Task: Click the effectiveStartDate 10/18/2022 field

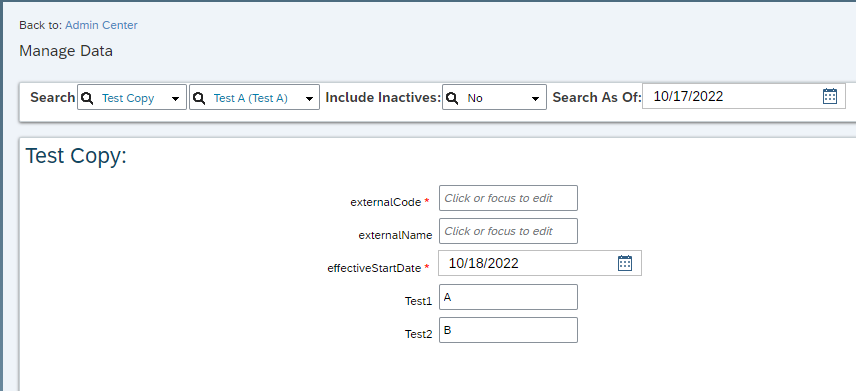Action: pyautogui.click(x=540, y=263)
